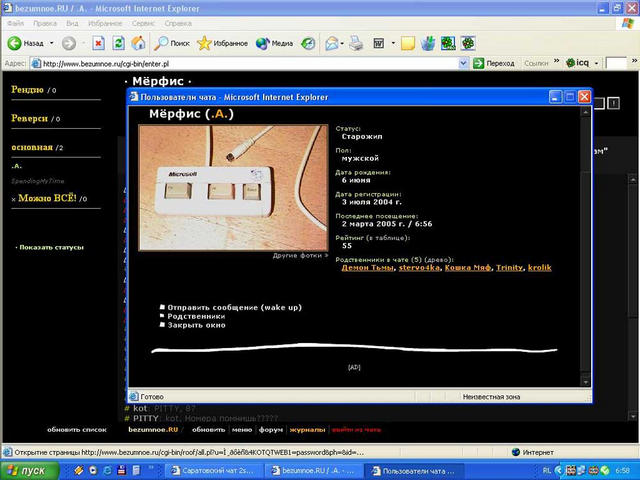Click the 'Другие фотки' link under photo
Screen dimensions: 640x480
(x=299, y=256)
